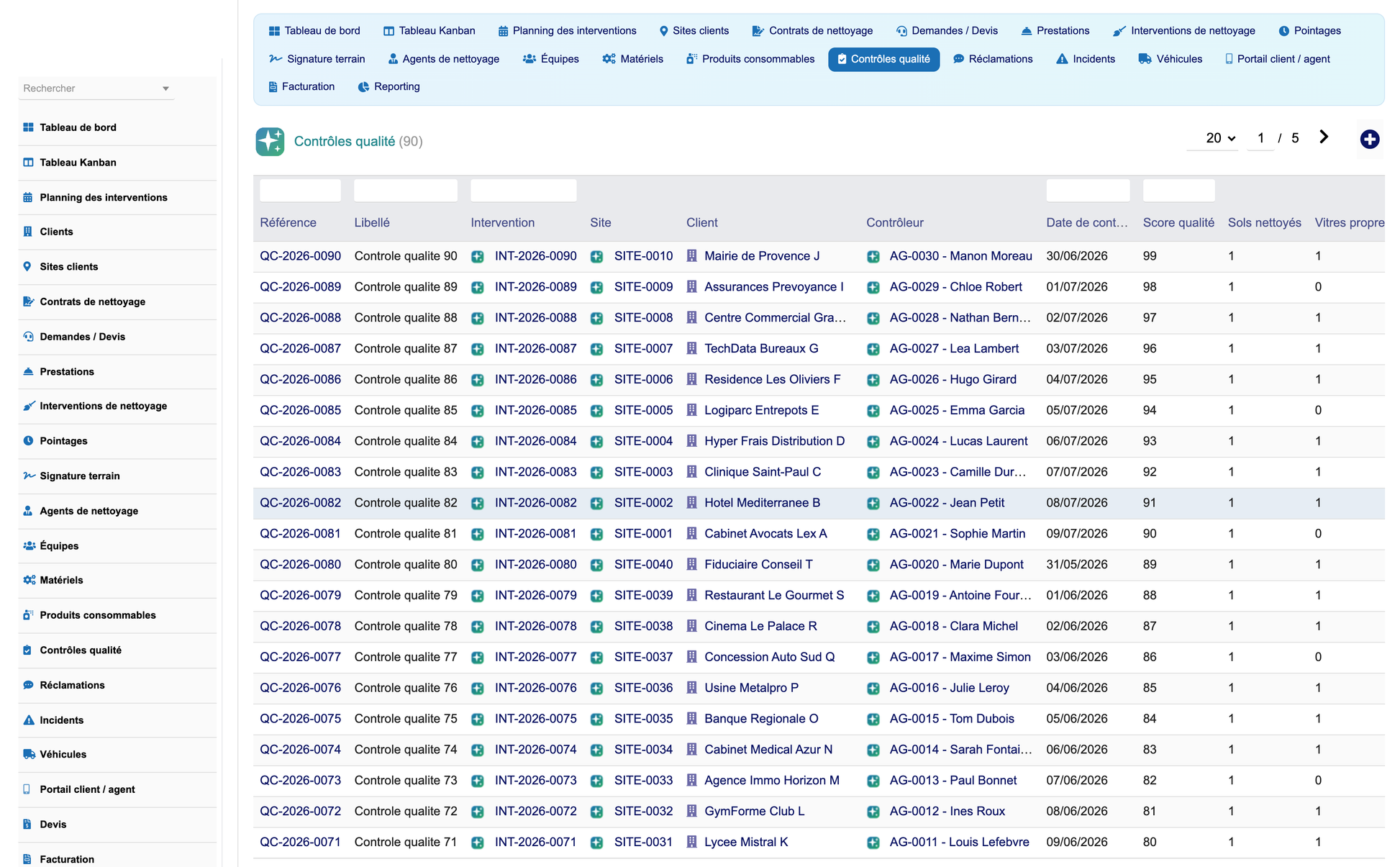The width and height of the screenshot is (1400, 867).
Task: Open Interventions de nettoyage top tab
Action: pos(1184,31)
